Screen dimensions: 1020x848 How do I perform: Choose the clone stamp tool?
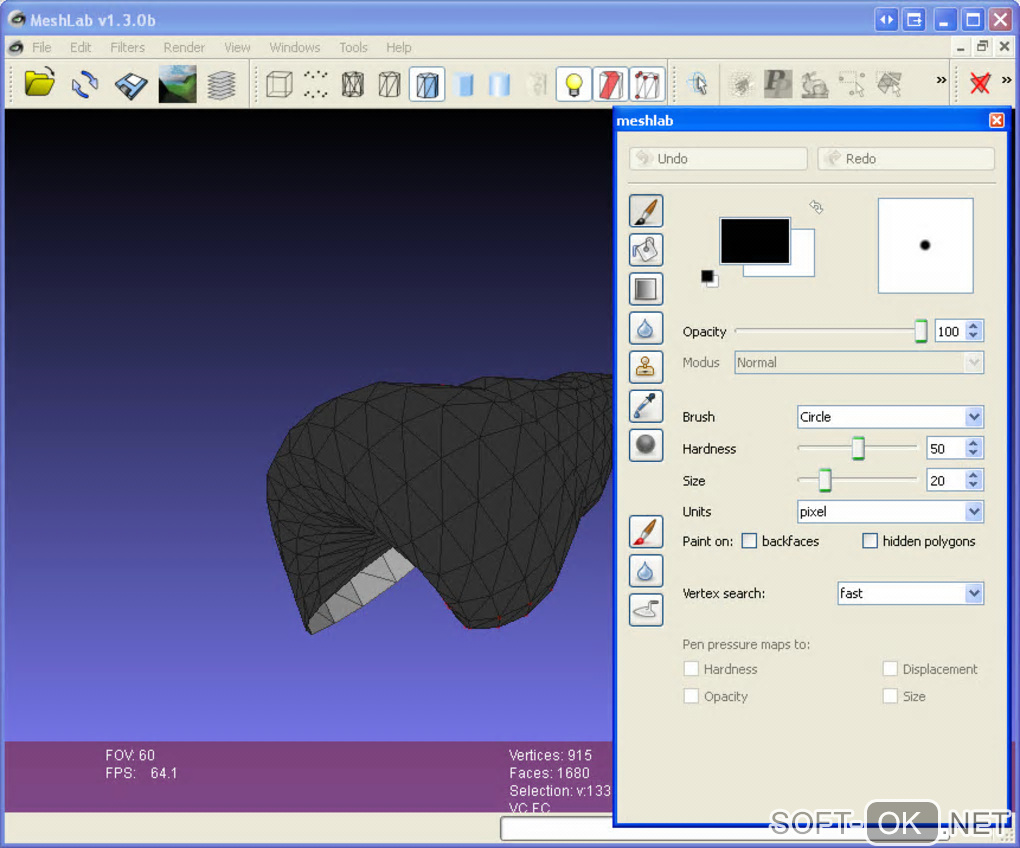pos(646,367)
